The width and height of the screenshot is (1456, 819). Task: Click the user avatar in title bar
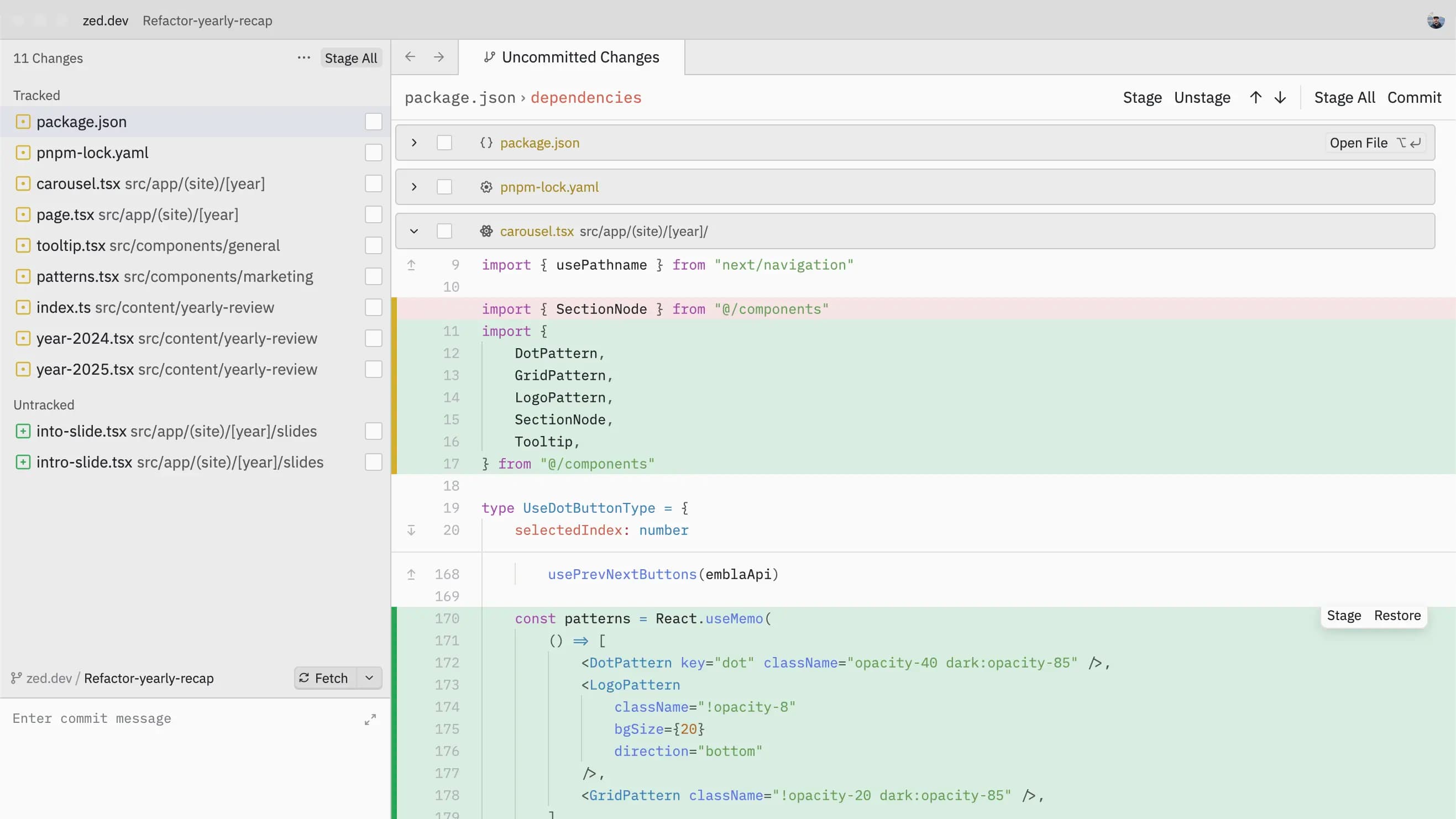(x=1435, y=20)
